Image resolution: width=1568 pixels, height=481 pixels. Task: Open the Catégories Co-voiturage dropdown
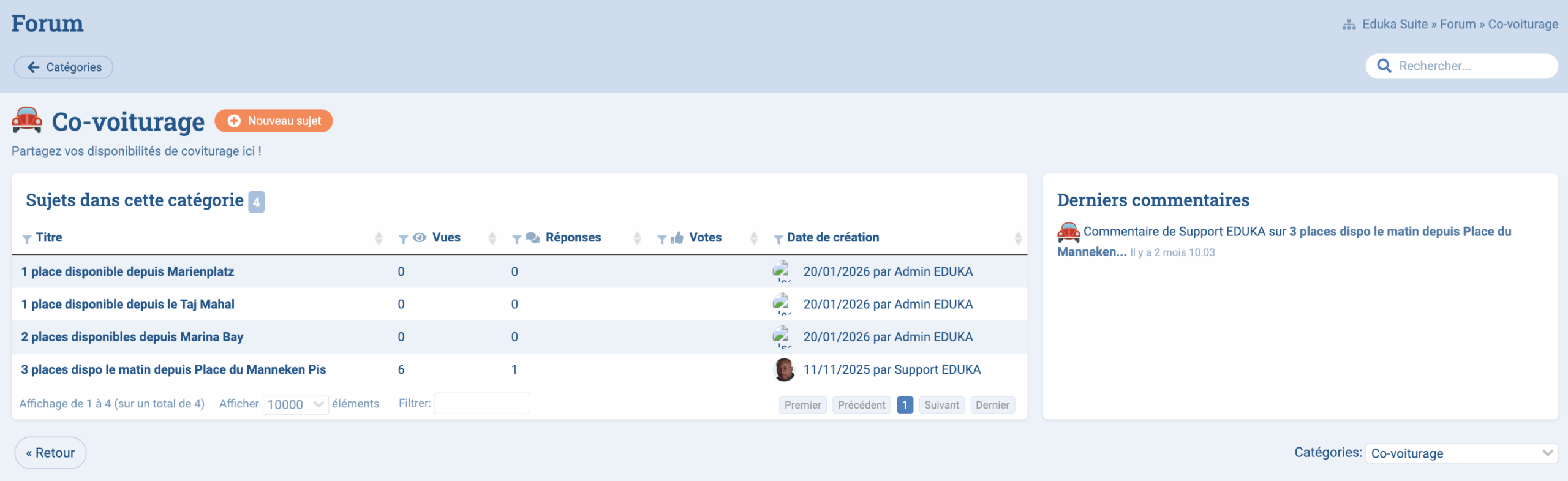1461,453
